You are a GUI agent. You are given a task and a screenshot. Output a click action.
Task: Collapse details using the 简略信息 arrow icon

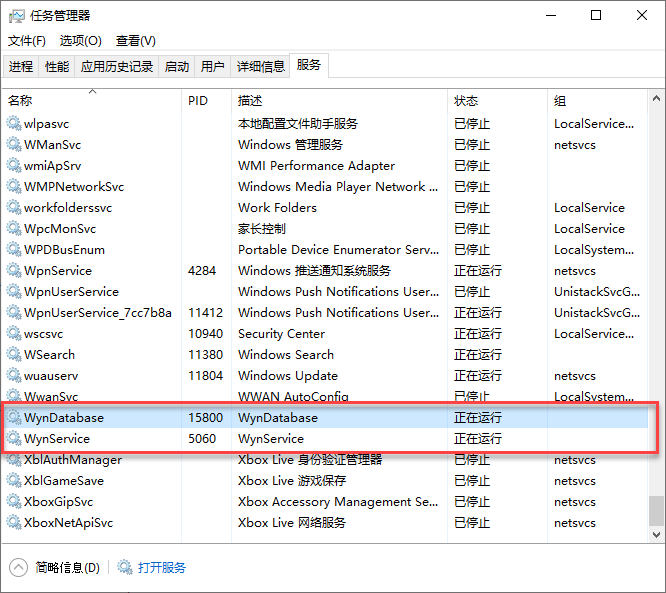point(18,567)
